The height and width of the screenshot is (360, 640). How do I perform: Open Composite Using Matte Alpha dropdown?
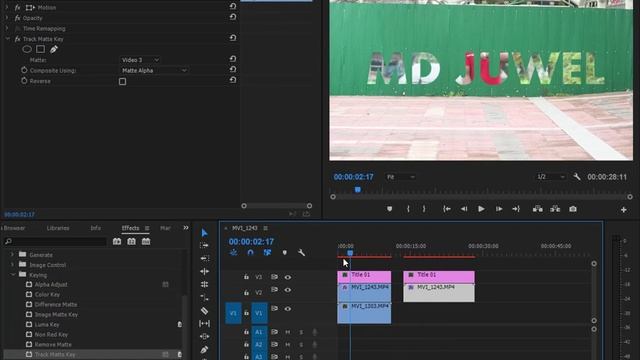click(x=154, y=71)
